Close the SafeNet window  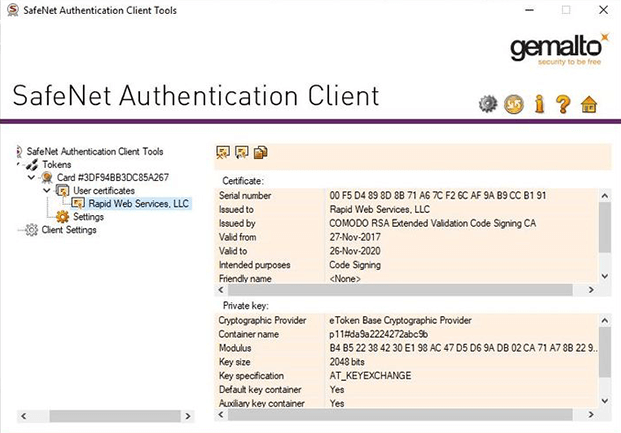[603, 10]
